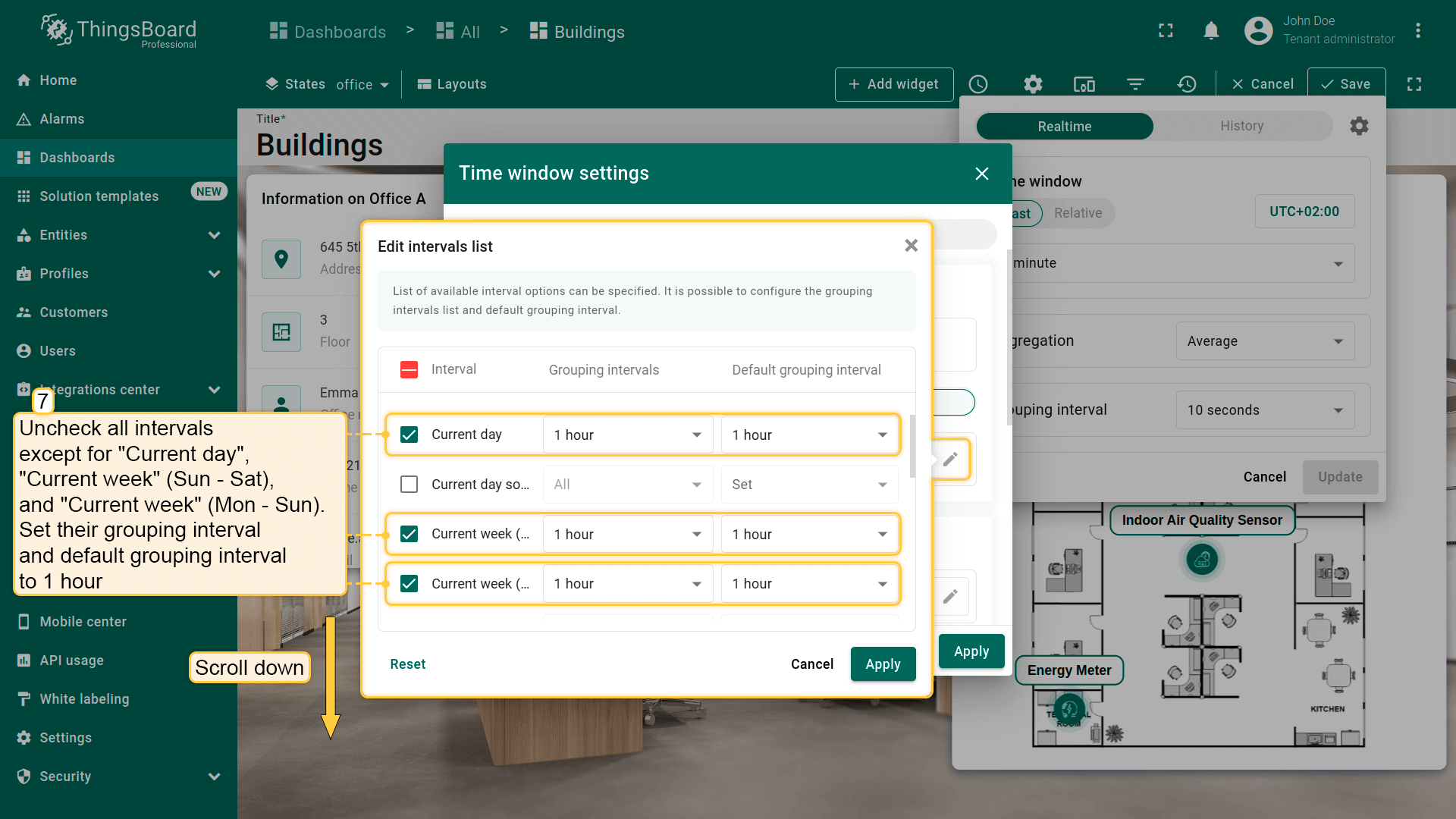This screenshot has height=819, width=1456.
Task: Uncheck the Current day interval checkbox
Action: click(409, 435)
